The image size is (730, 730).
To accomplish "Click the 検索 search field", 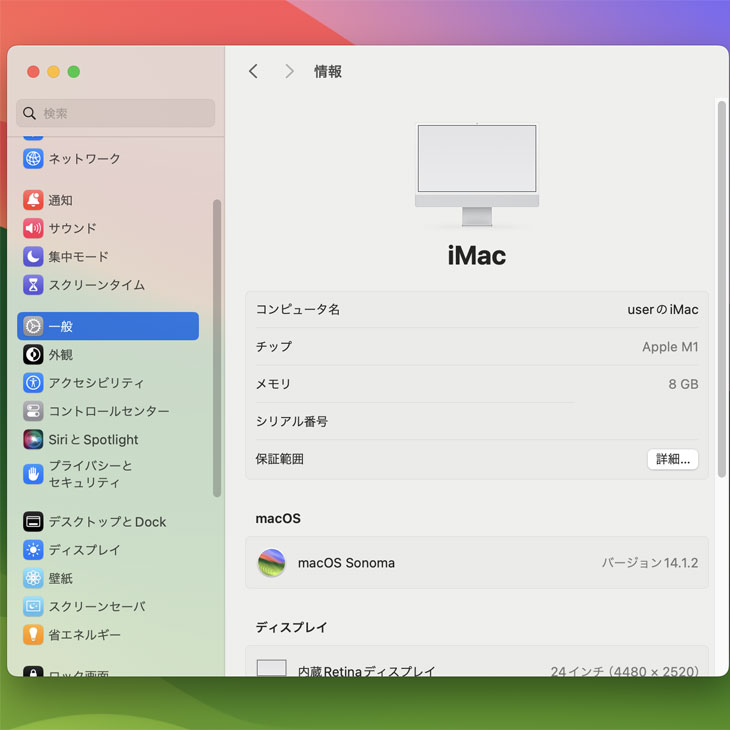I will point(116,114).
